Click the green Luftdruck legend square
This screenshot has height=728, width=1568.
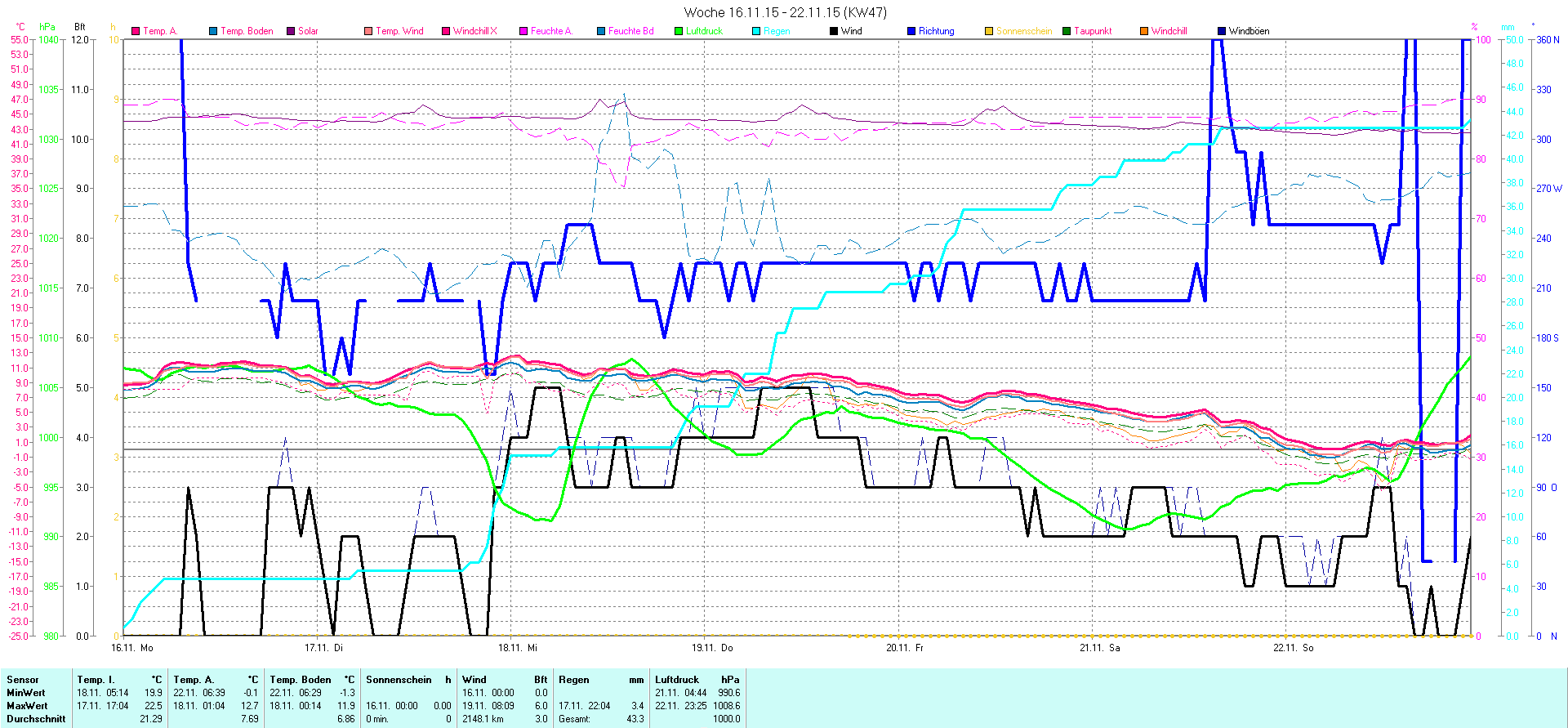point(679,31)
